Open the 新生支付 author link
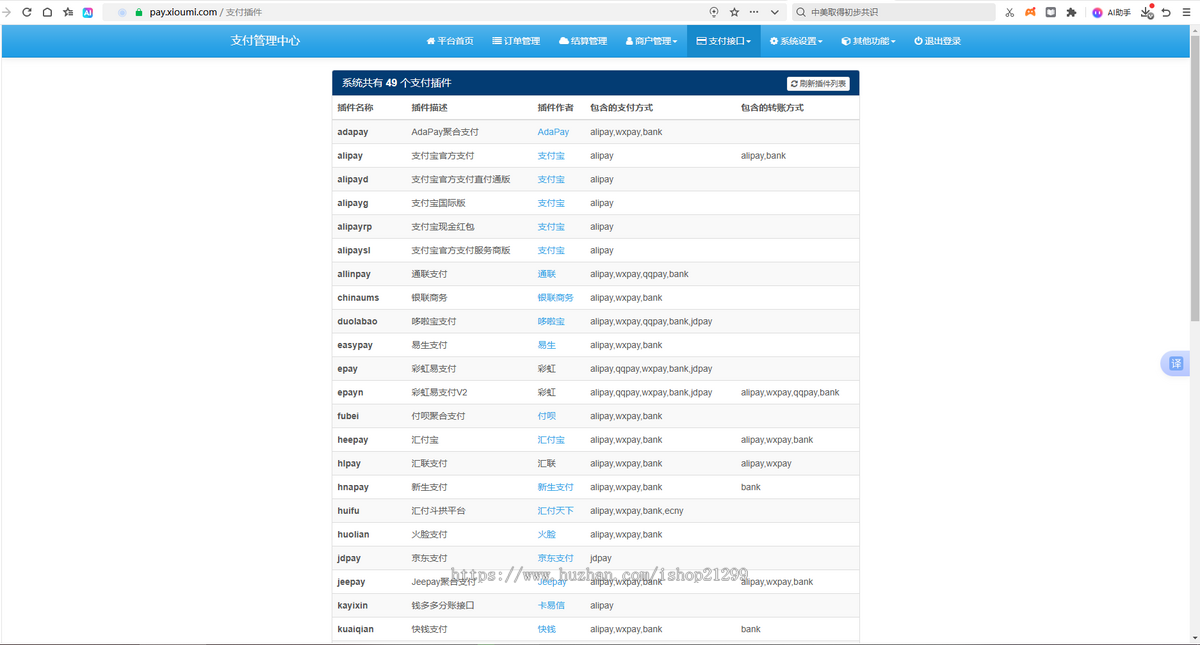 click(x=556, y=487)
